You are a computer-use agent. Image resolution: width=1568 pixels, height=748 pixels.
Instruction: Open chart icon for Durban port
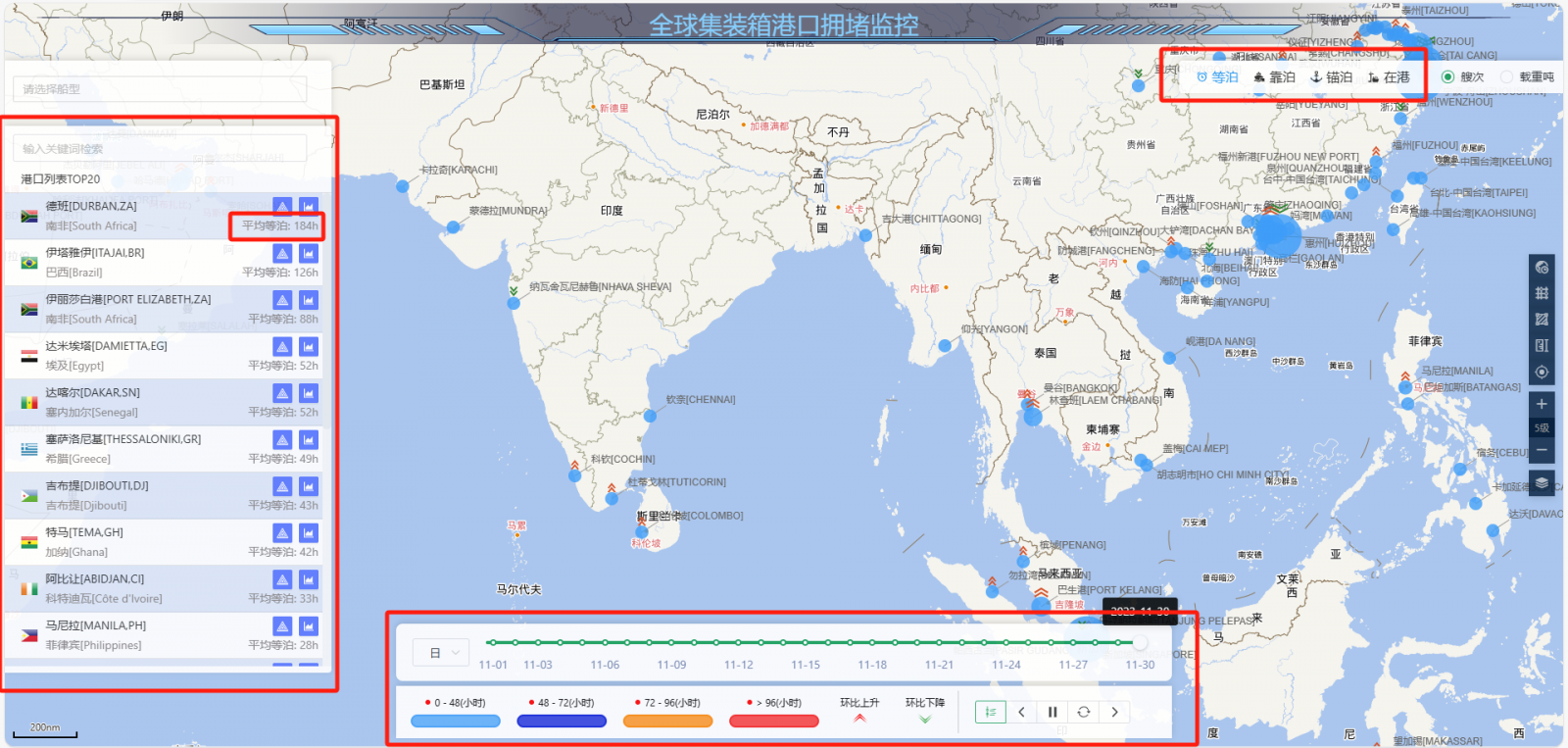pos(309,206)
